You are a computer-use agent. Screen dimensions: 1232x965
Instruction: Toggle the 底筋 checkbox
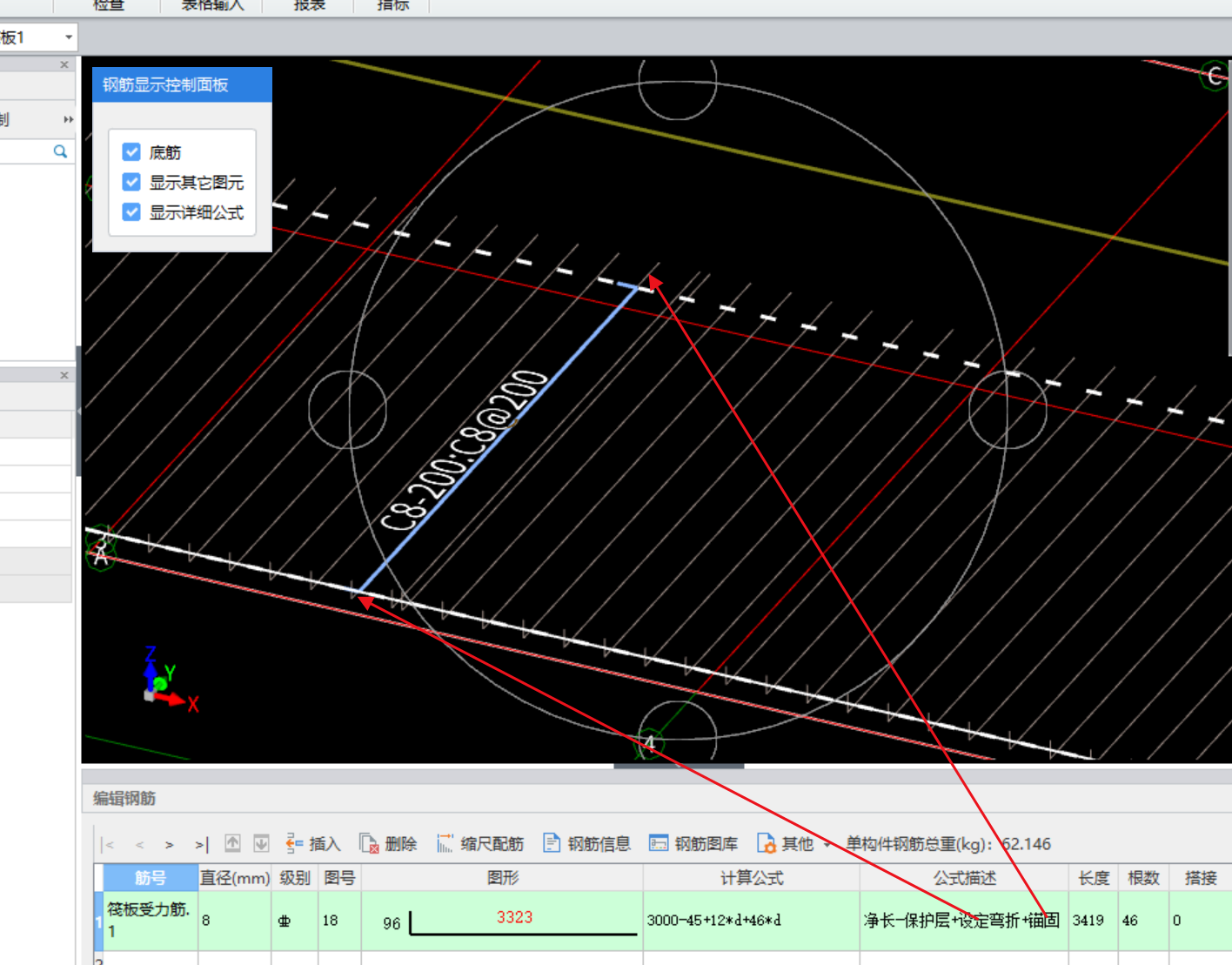[131, 152]
